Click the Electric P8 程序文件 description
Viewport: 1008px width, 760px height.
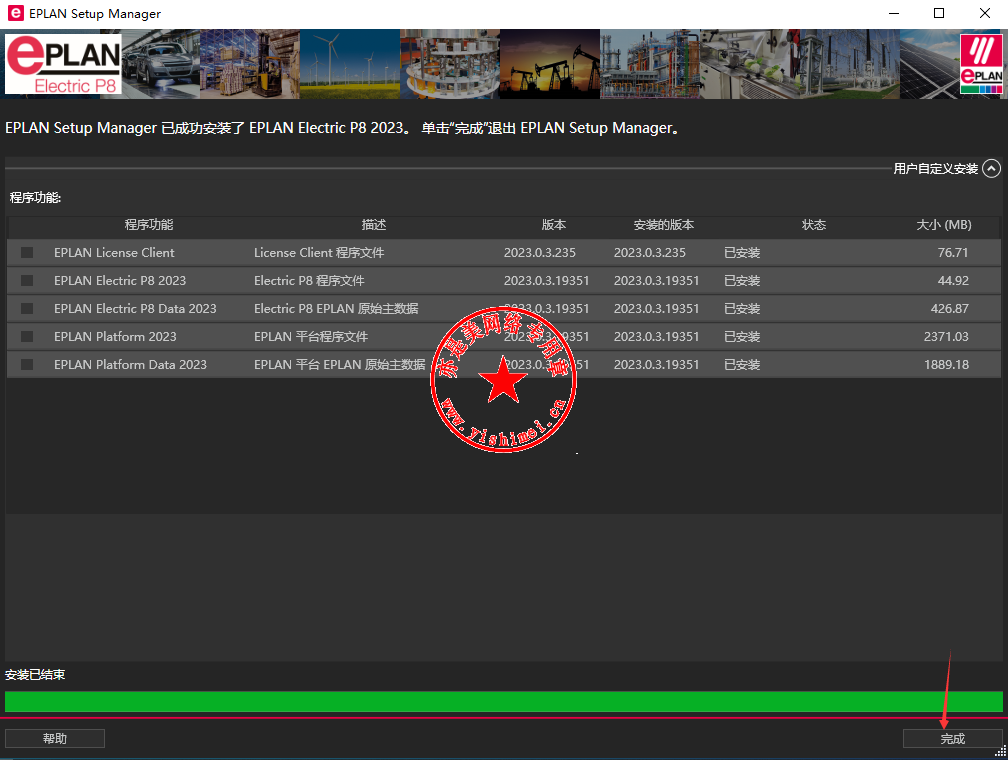pos(309,280)
